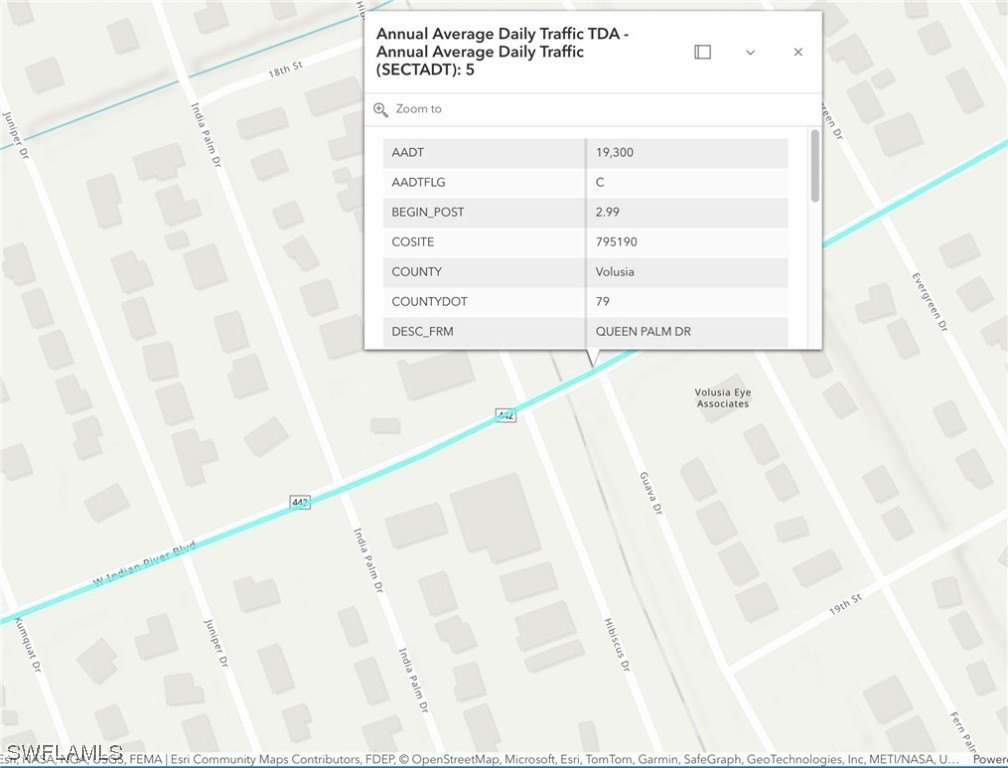Click the popup's vertical scrollbar
The height and width of the screenshot is (768, 1008).
(815, 166)
